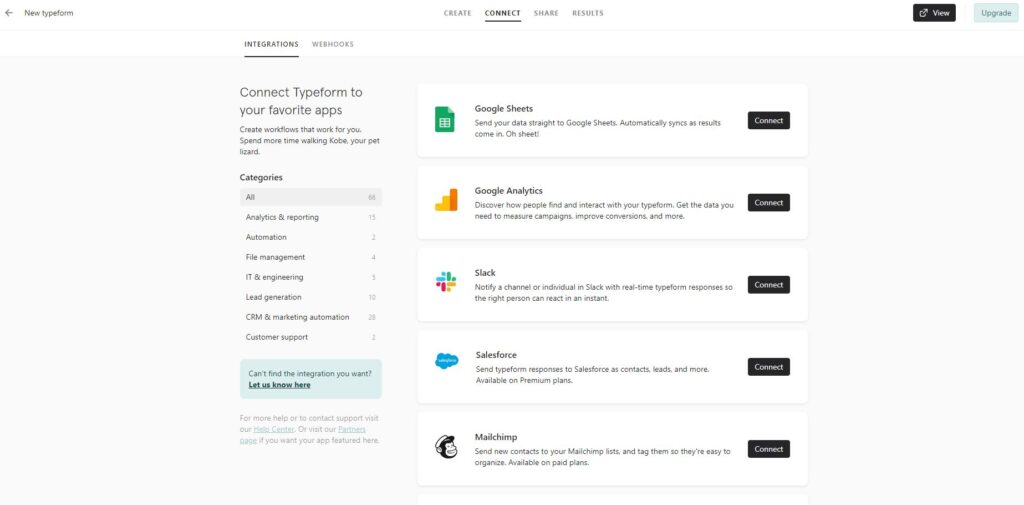
Task: Choose CRM & marketing automation category
Action: (297, 317)
